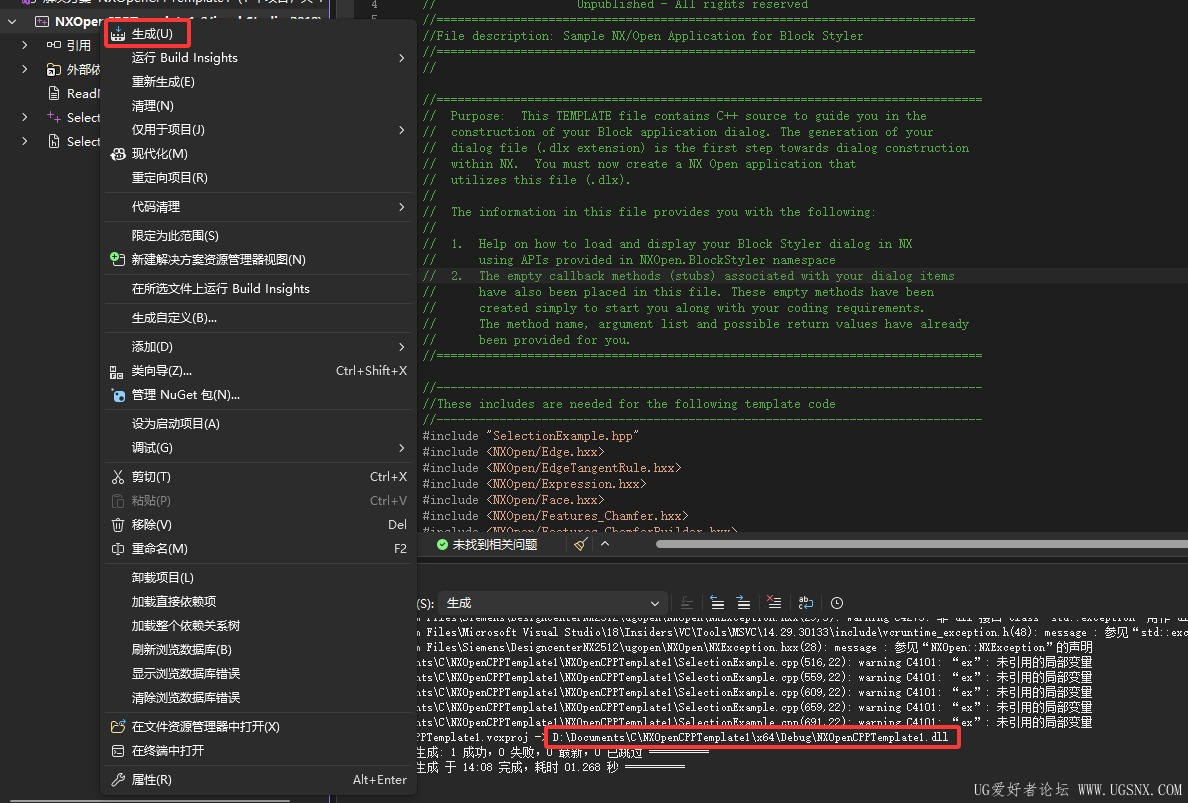Expand the 外部依赖项 tree node
This screenshot has height=803, width=1188.
click(x=25, y=69)
